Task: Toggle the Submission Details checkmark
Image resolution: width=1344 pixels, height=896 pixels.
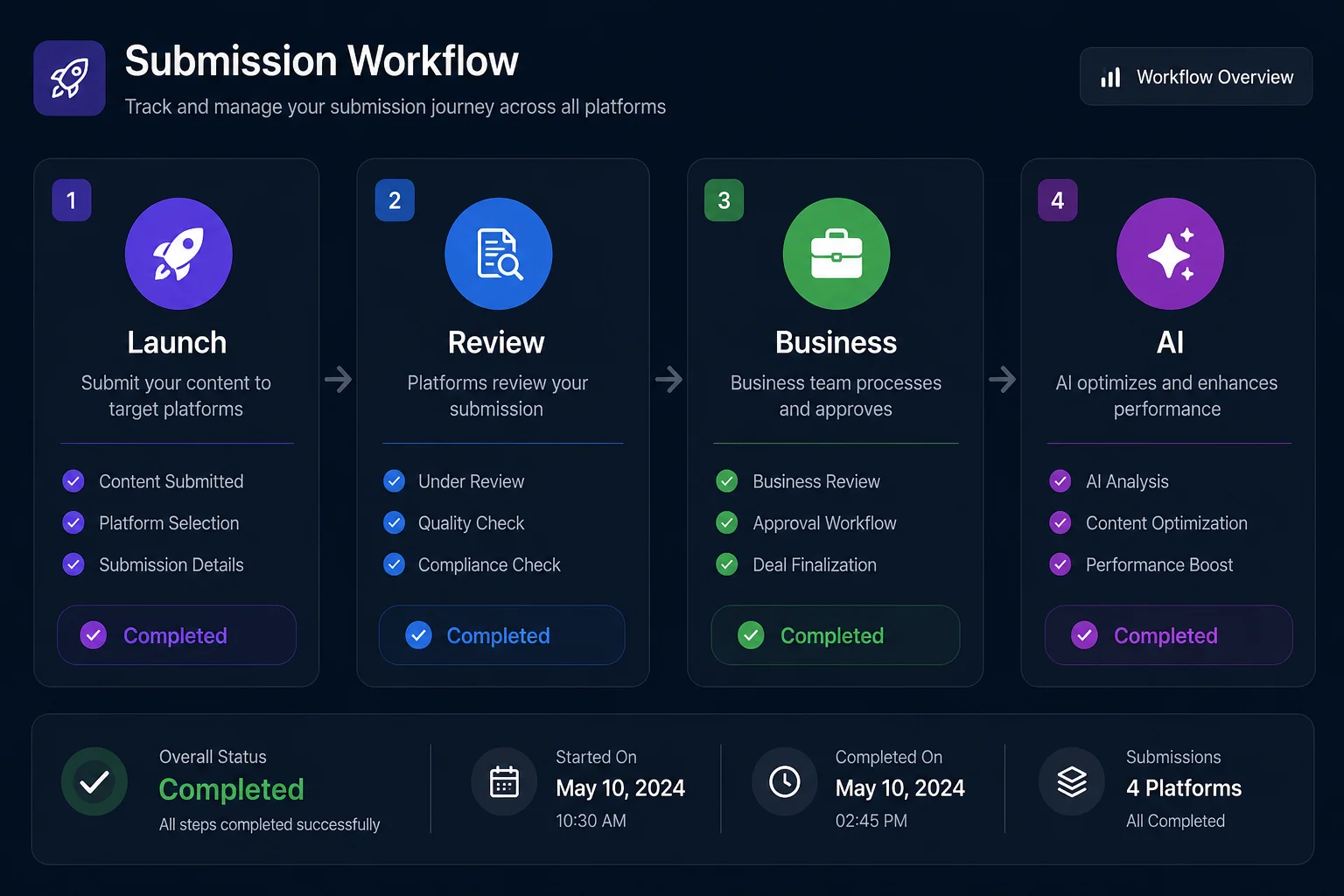Action: coord(73,564)
